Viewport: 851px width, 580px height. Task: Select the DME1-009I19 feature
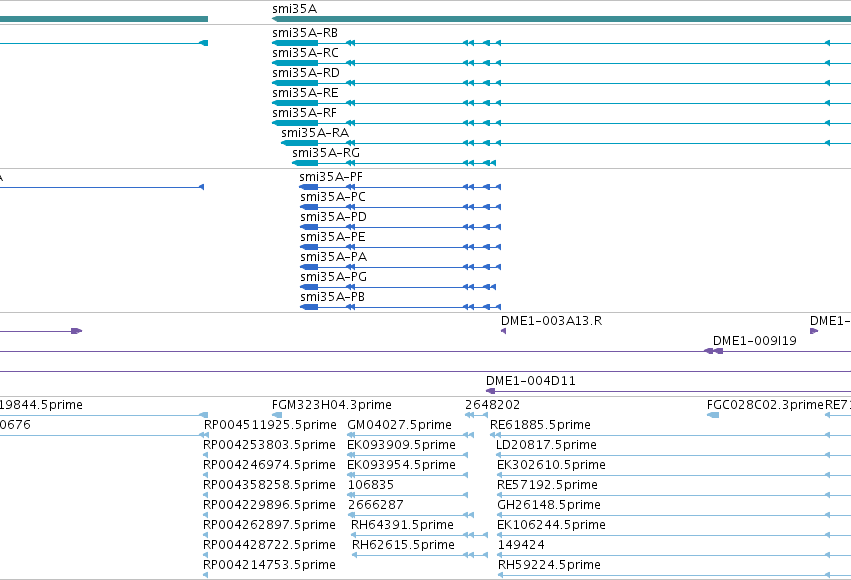coord(754,341)
